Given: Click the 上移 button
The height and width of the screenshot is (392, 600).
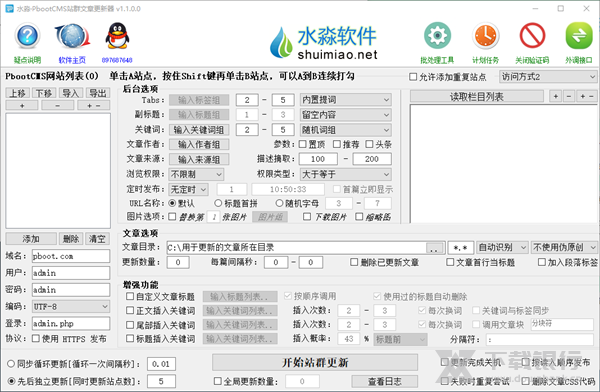Looking at the screenshot, I should [x=17, y=93].
